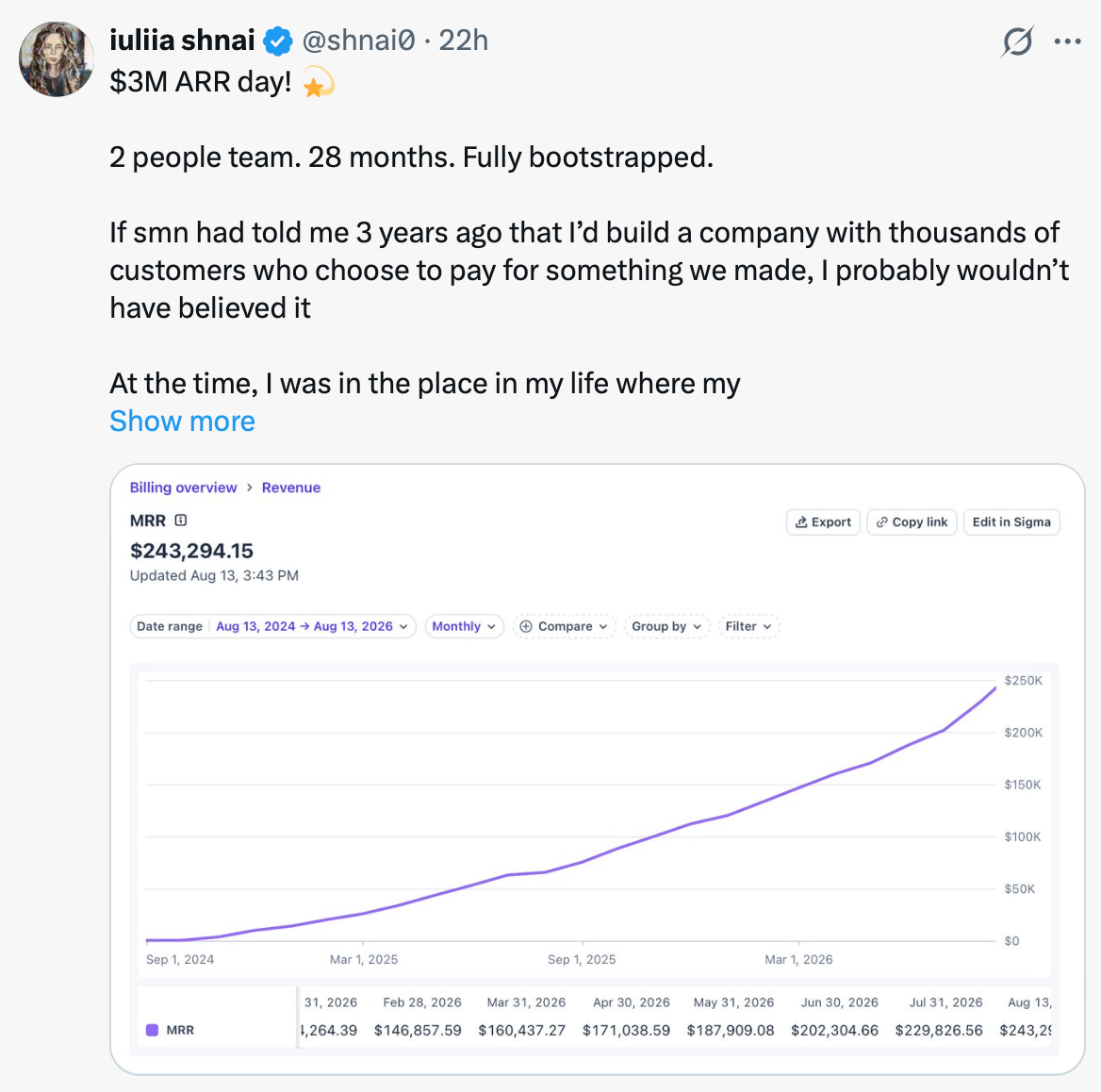
Task: Open the Group by dropdown
Action: 667,626
